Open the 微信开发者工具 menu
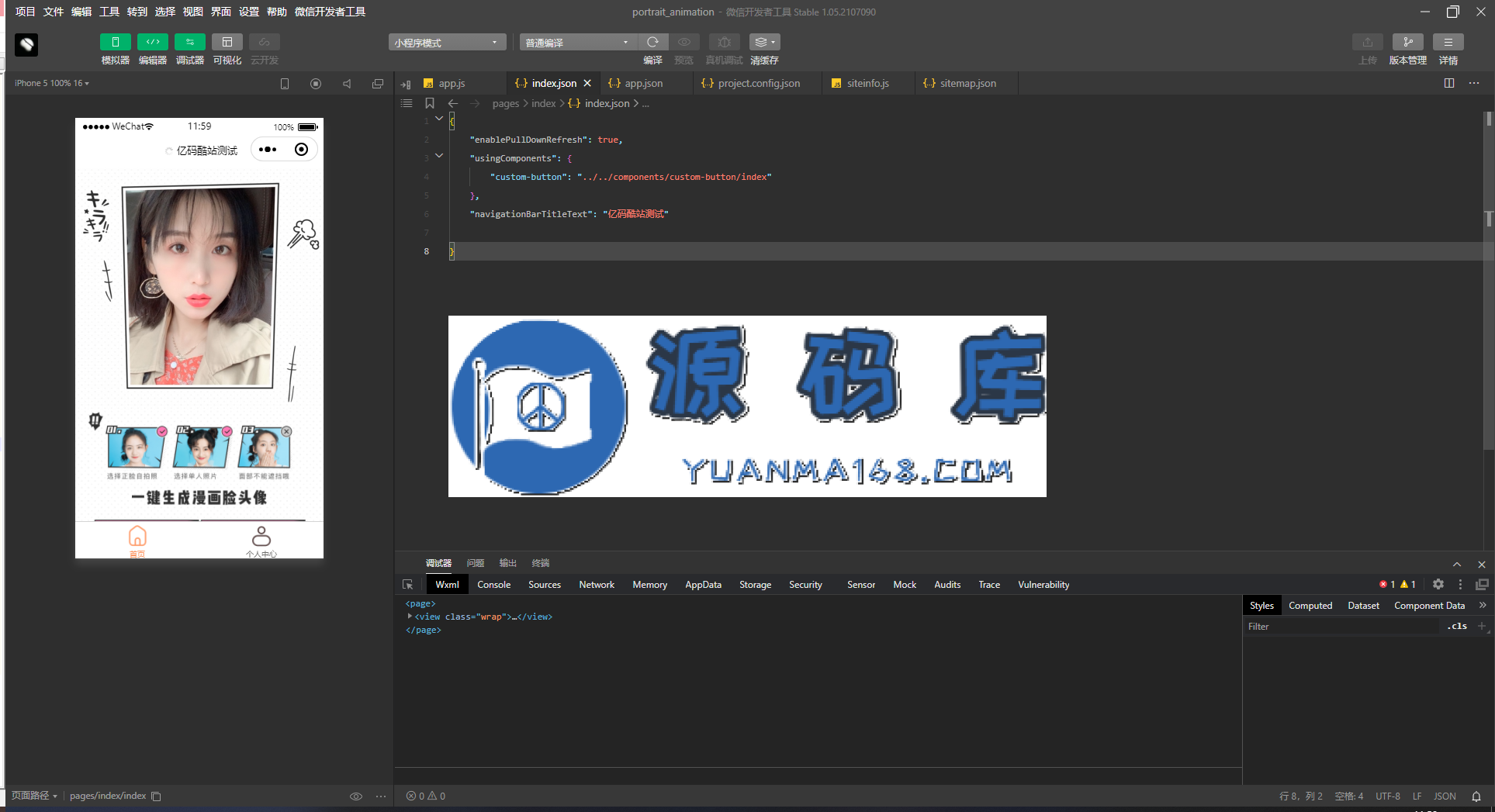 point(330,12)
